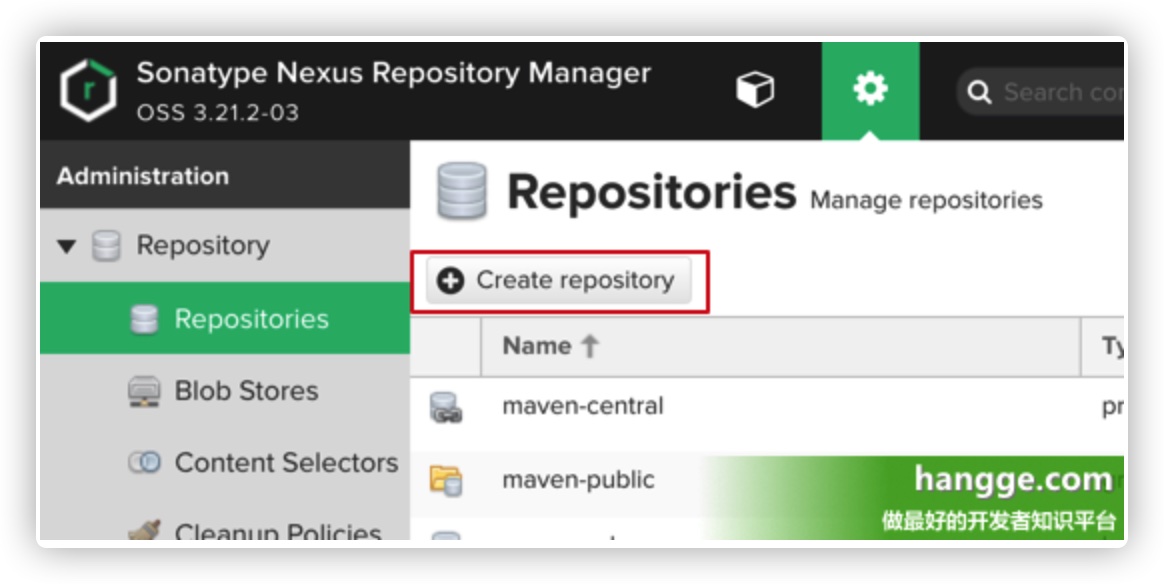Open the Browse cube icon

[x=755, y=91]
